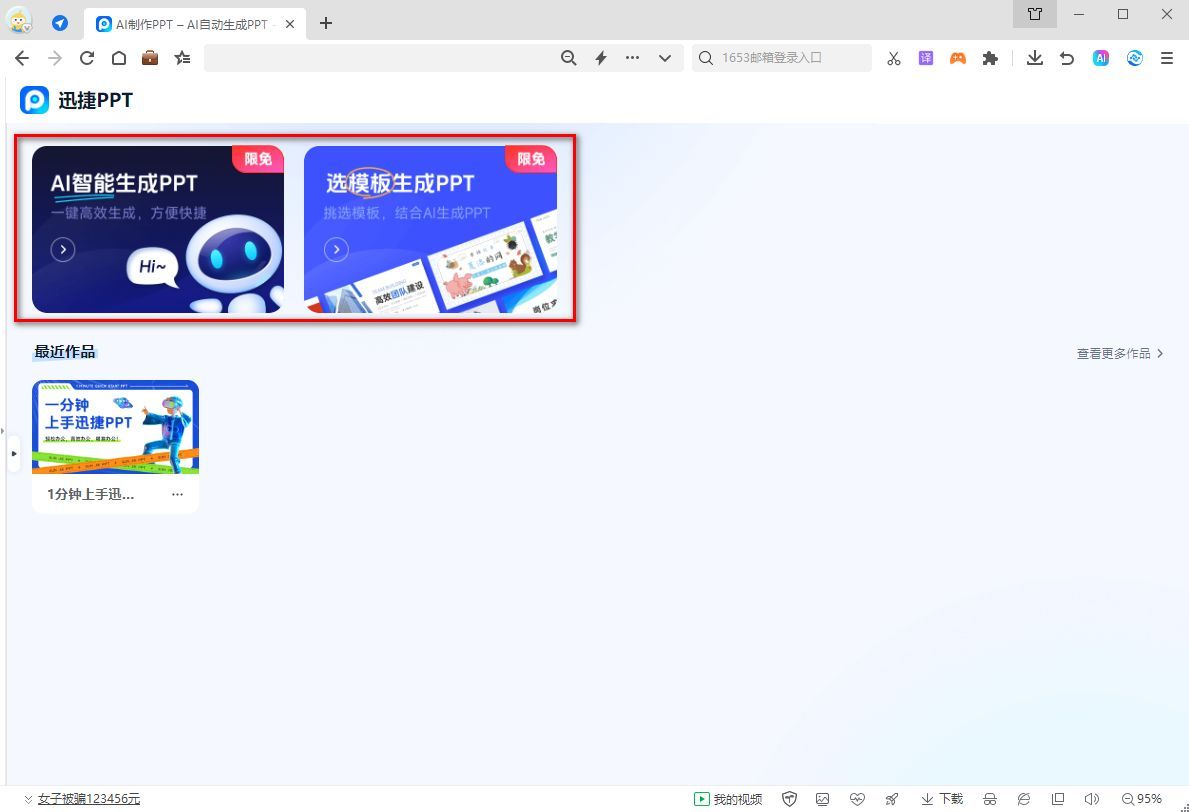The height and width of the screenshot is (812, 1189).
Task: Open the purple translate 译 icon
Action: pyautogui.click(x=926, y=58)
